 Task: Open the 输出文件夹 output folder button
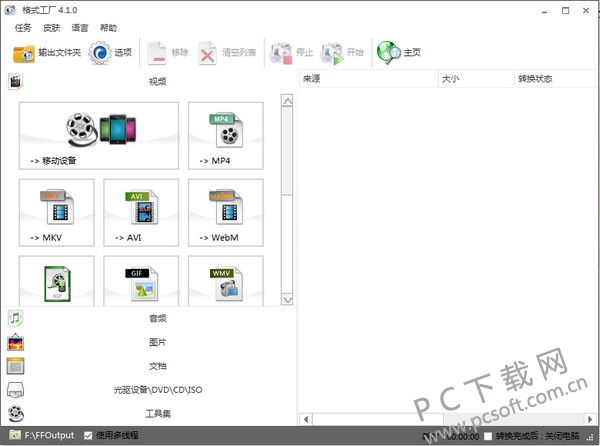click(x=47, y=52)
